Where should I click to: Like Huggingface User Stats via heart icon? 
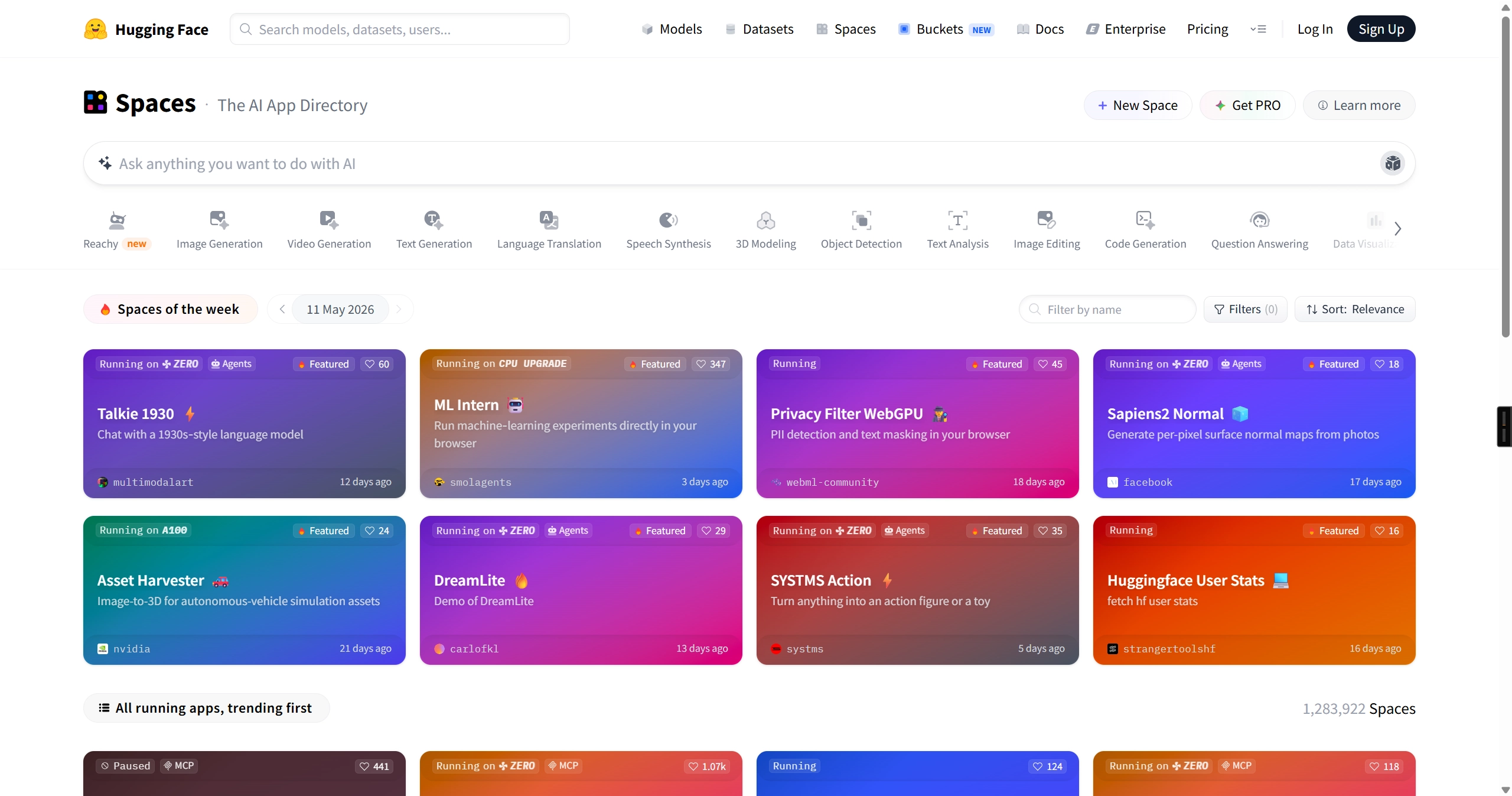click(1380, 531)
